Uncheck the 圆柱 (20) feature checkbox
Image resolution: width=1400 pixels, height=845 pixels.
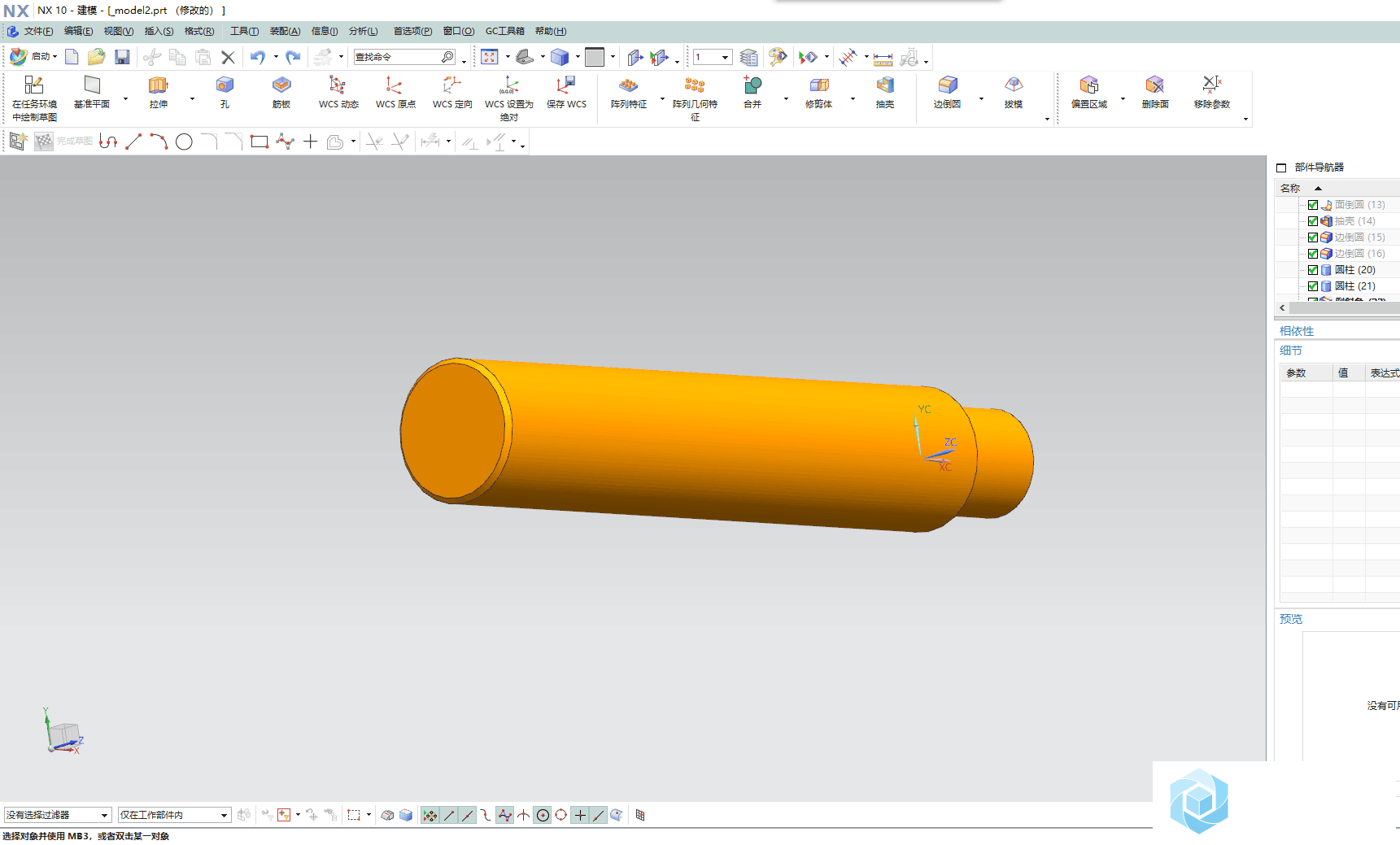[1313, 270]
